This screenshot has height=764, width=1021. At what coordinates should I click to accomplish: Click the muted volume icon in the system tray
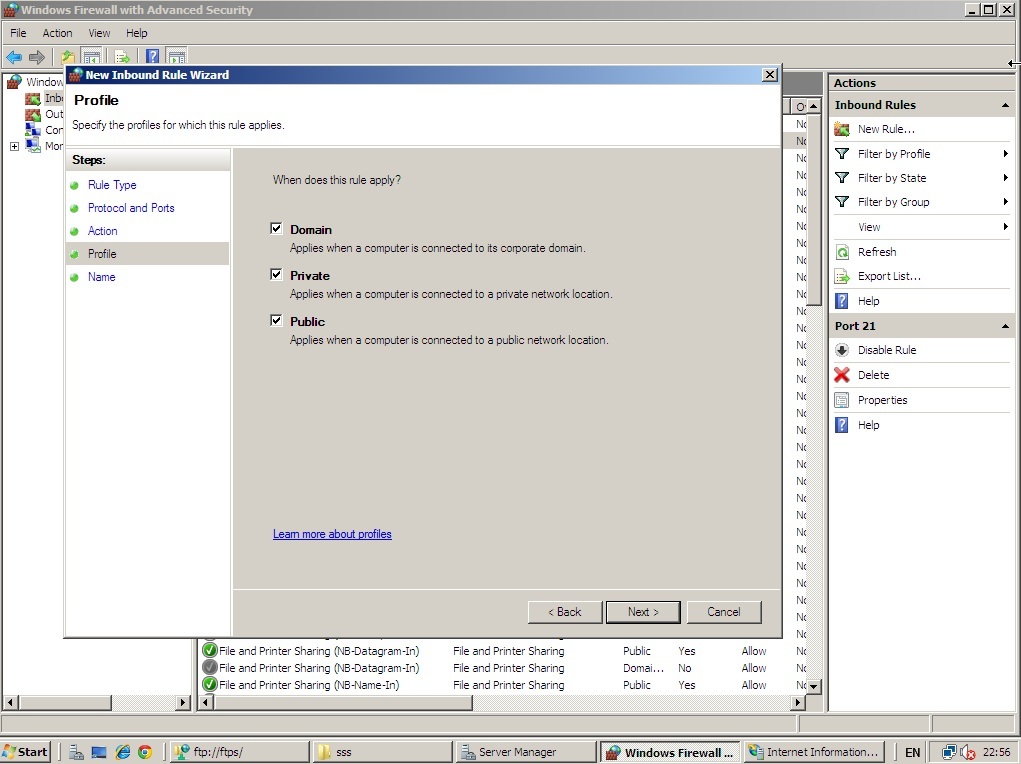[968, 752]
